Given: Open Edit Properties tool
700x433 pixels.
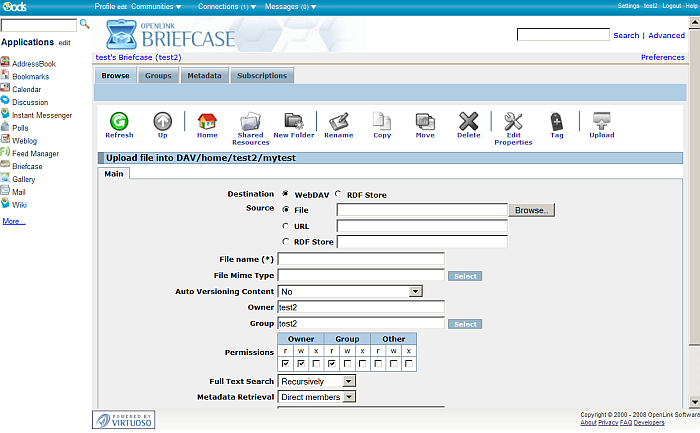Looking at the screenshot, I should point(513,124).
